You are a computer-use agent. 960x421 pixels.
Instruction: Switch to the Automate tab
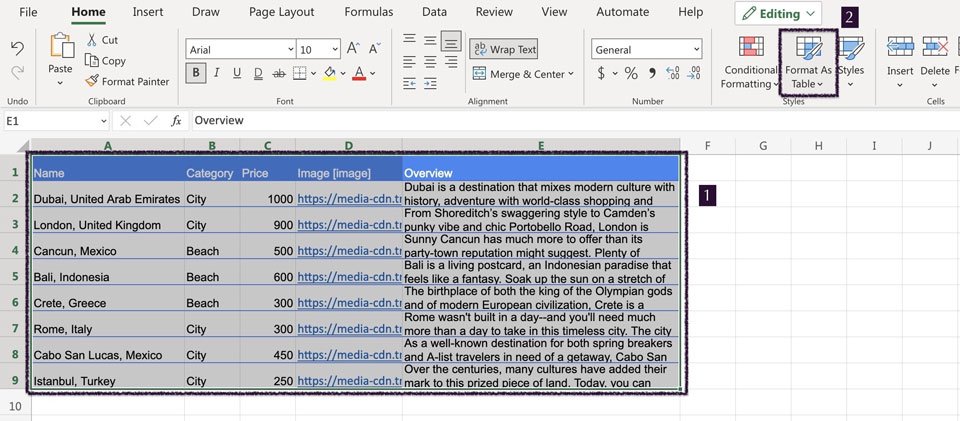pyautogui.click(x=623, y=12)
